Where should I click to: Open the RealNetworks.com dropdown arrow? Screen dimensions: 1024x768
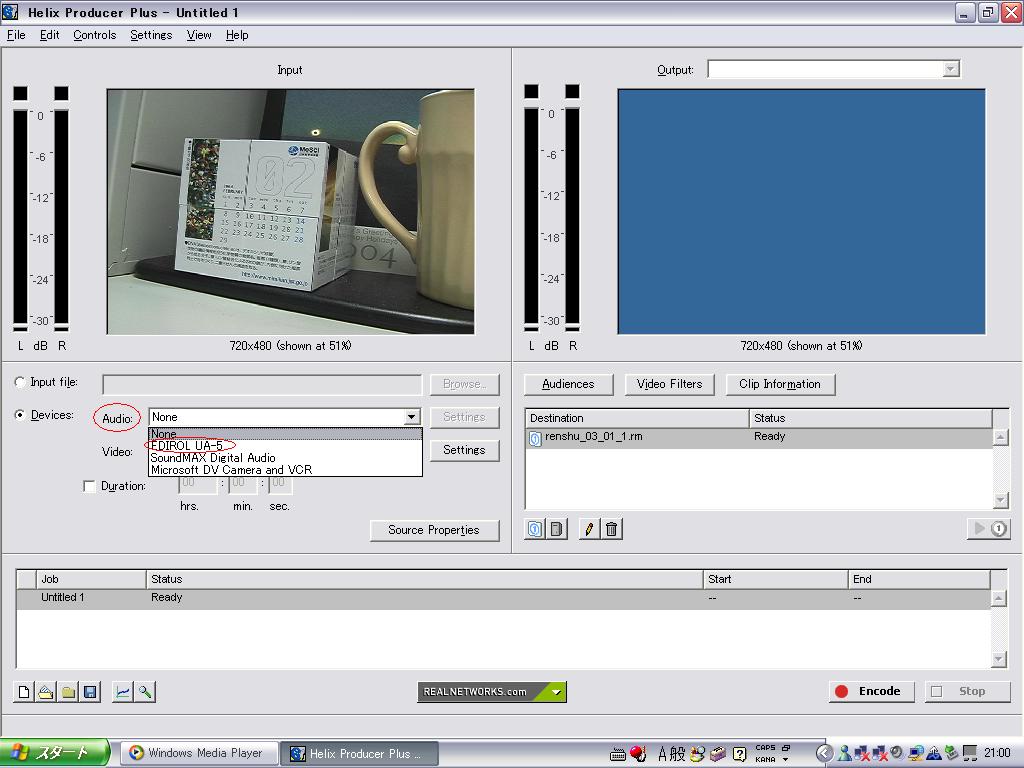[x=556, y=692]
